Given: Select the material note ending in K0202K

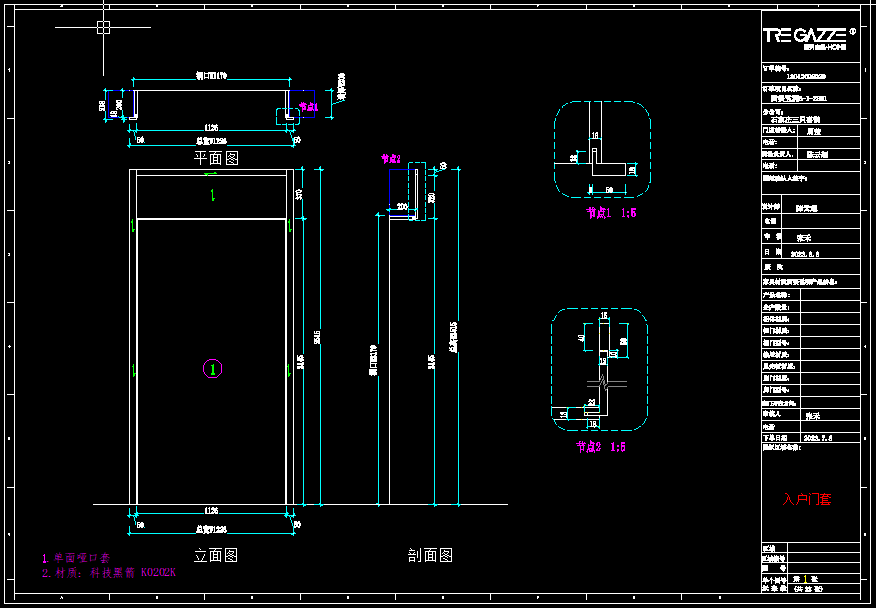Looking at the screenshot, I should tap(109, 573).
